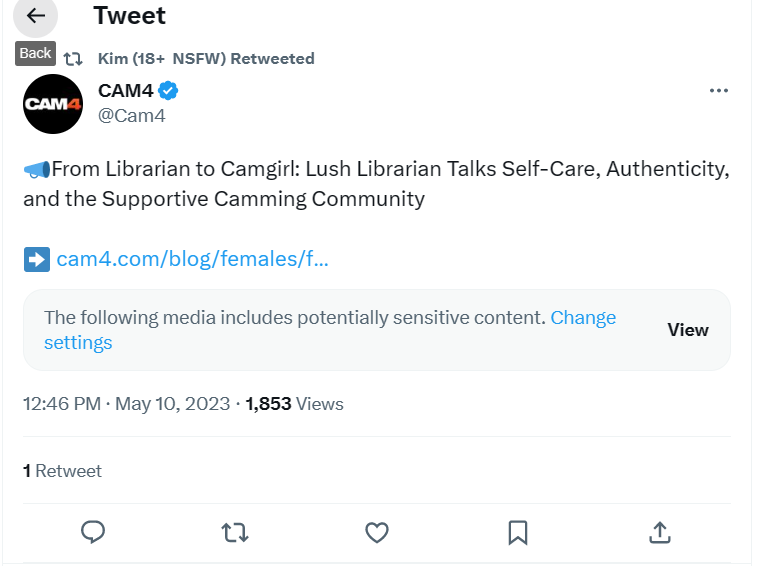Click the blue verified badge

pos(168,91)
